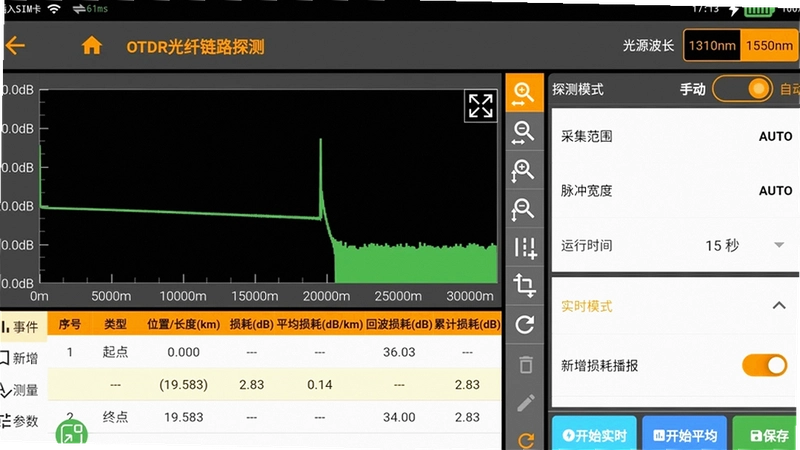The height and width of the screenshot is (450, 800).
Task: Switch to the 事件 tab
Action: tap(20, 327)
